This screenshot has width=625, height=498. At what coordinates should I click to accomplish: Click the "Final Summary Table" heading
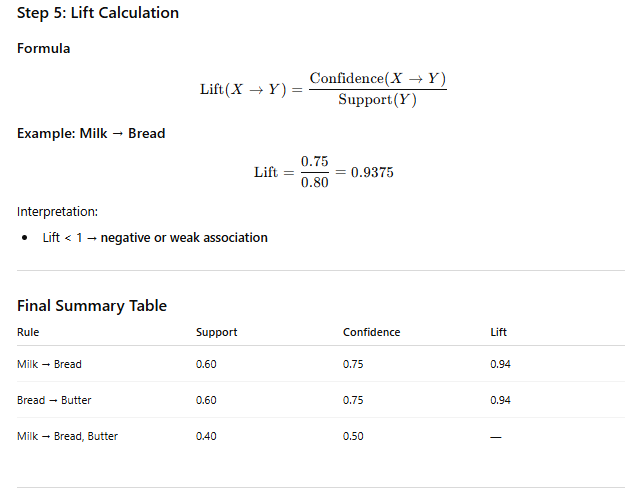point(92,306)
